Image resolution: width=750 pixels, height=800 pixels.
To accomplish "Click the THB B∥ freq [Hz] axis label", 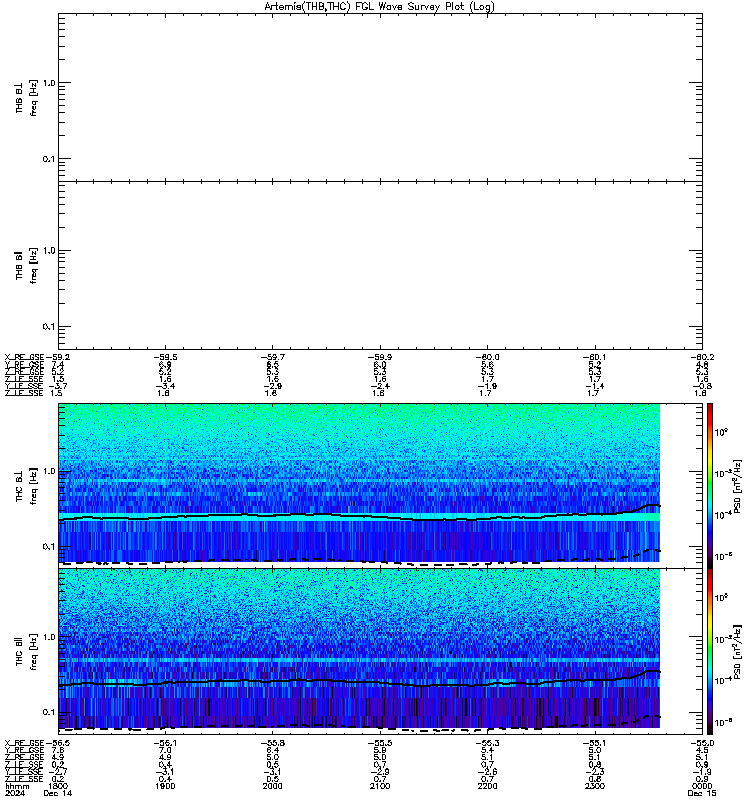I will [x=26, y=266].
